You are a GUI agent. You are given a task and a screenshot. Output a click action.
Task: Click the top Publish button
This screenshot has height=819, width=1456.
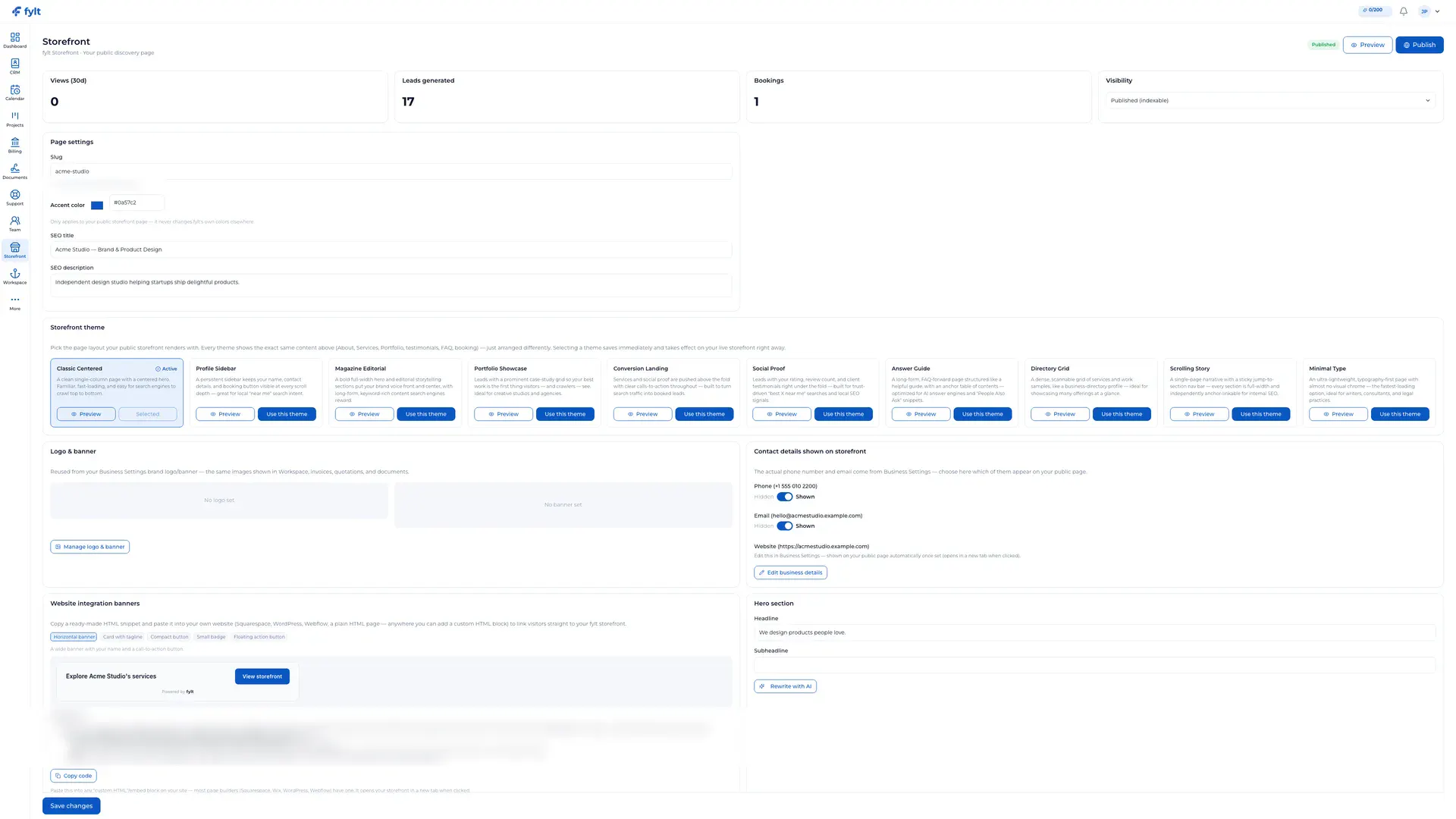[x=1419, y=45]
